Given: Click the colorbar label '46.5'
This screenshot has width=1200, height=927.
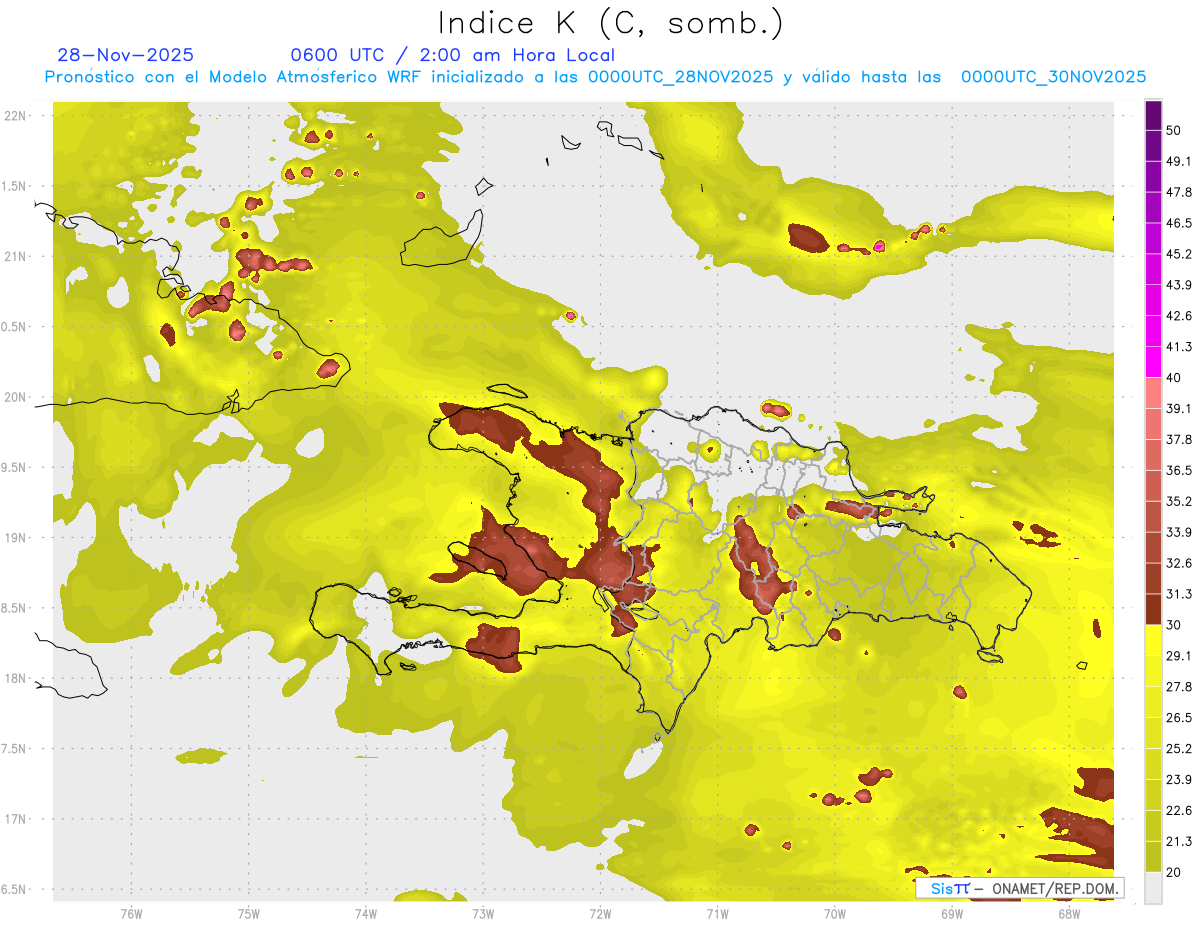Looking at the screenshot, I should click(x=1179, y=223).
